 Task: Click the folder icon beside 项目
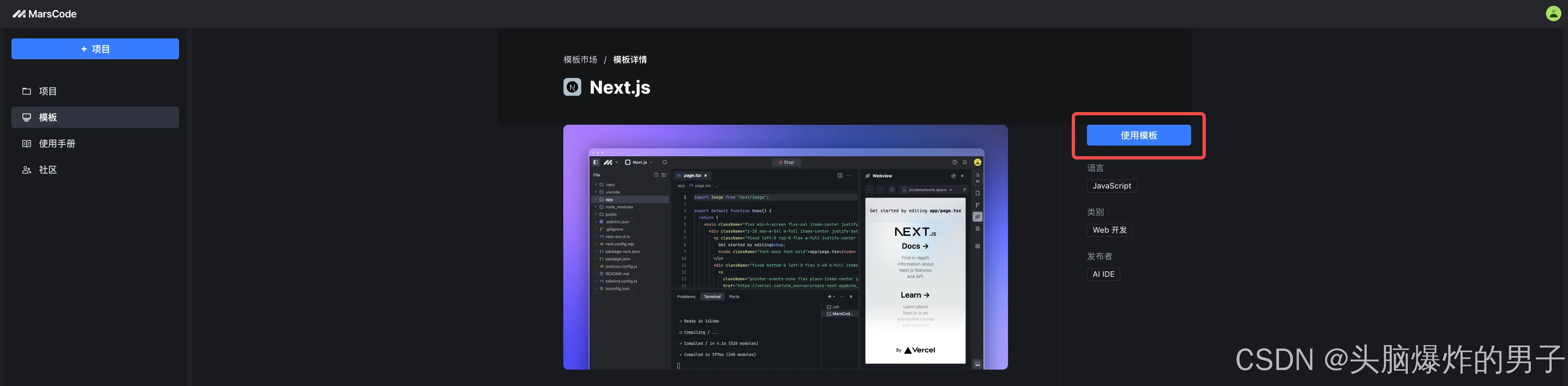[x=27, y=91]
